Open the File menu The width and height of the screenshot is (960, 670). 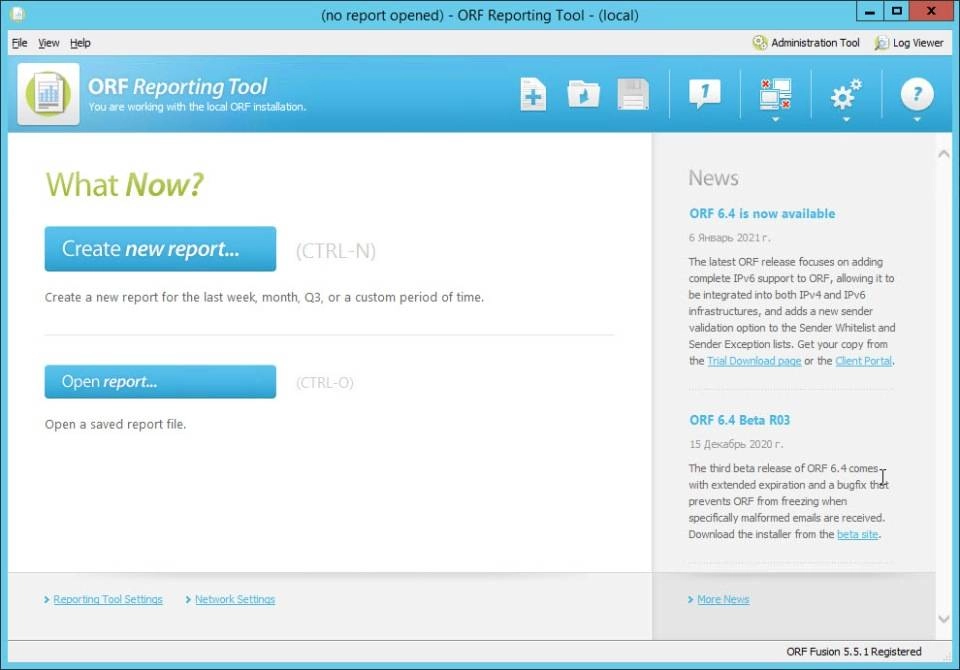click(20, 43)
